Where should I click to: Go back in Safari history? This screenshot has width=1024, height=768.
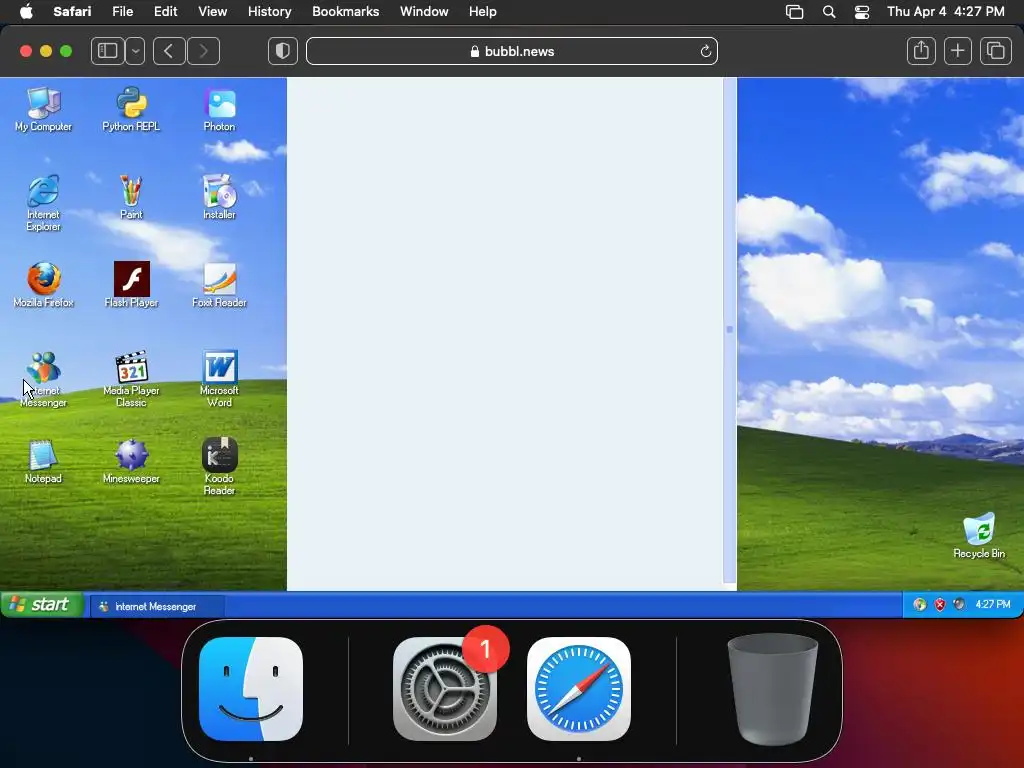coord(169,51)
